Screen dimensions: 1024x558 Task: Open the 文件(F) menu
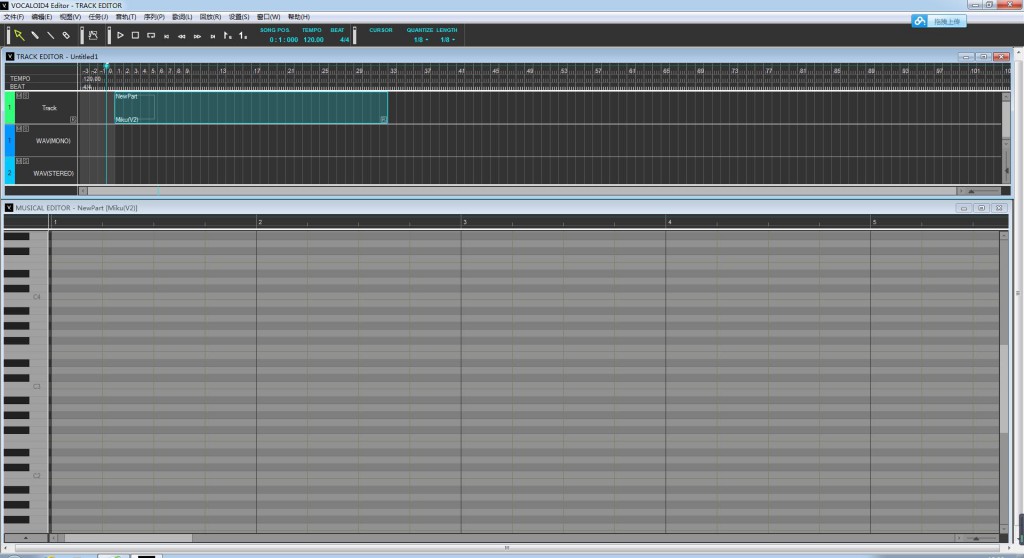pos(14,17)
